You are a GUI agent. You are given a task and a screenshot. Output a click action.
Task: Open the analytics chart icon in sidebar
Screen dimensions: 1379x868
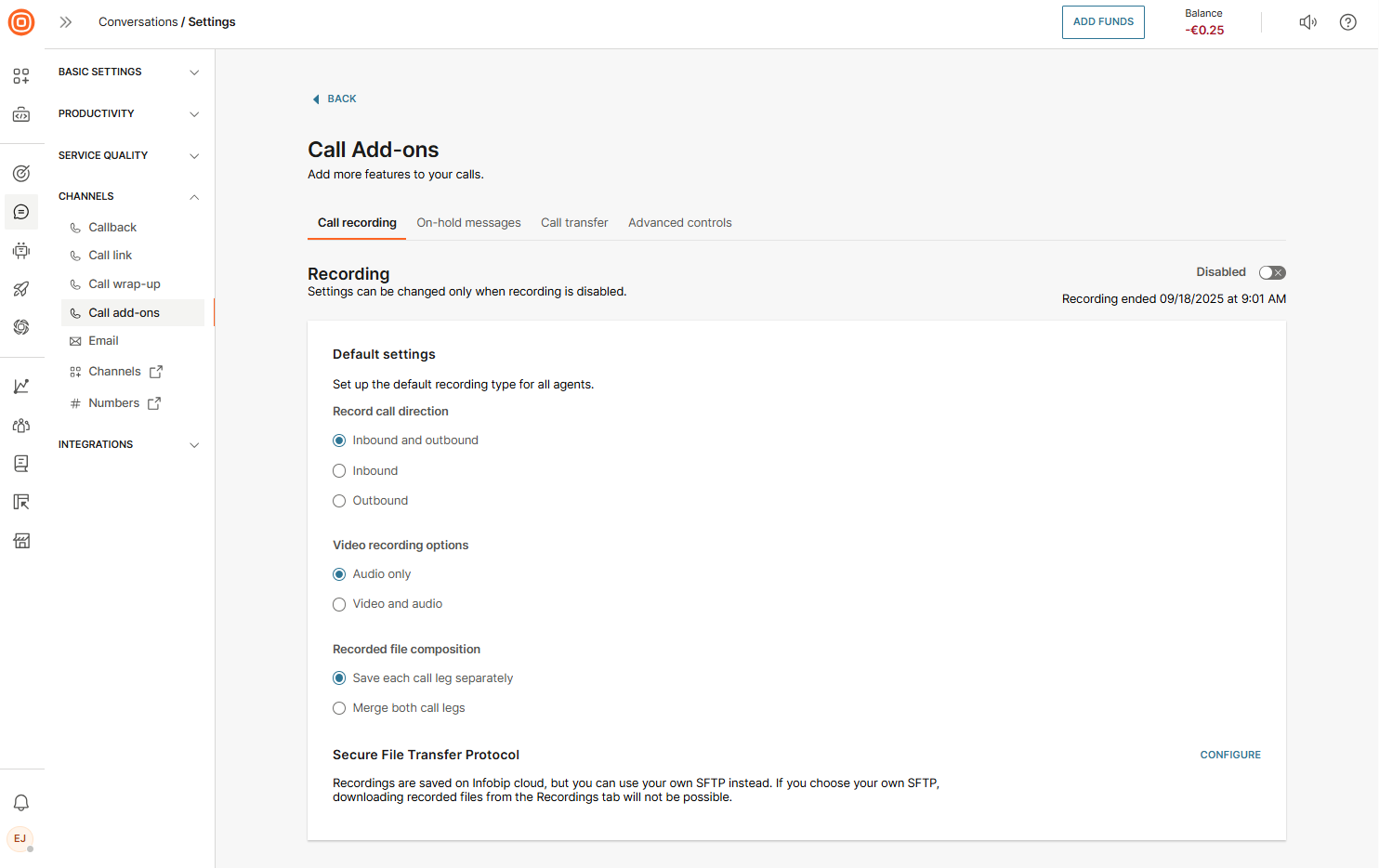pos(21,387)
